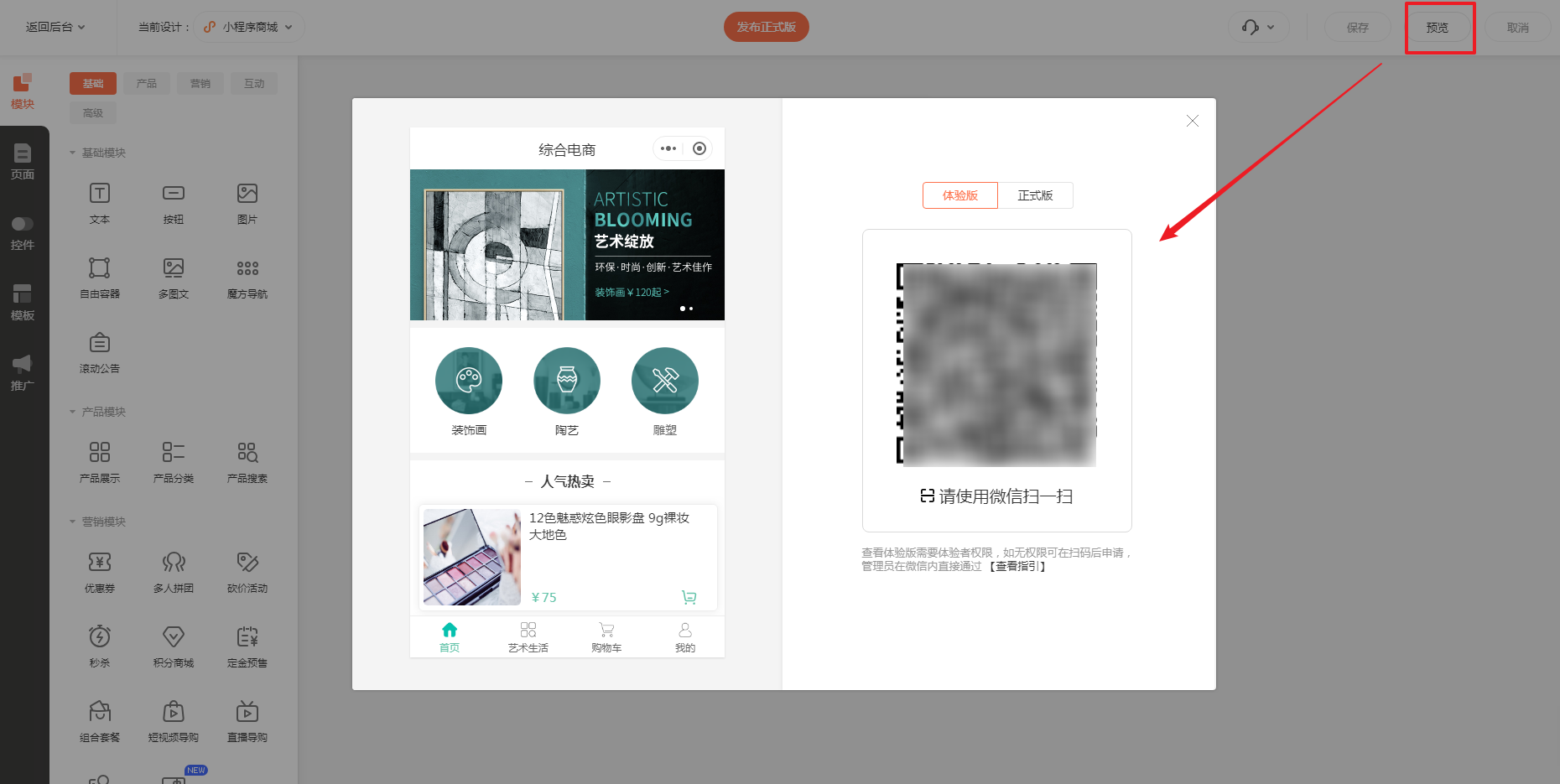Close the preview dialog

tap(1193, 121)
